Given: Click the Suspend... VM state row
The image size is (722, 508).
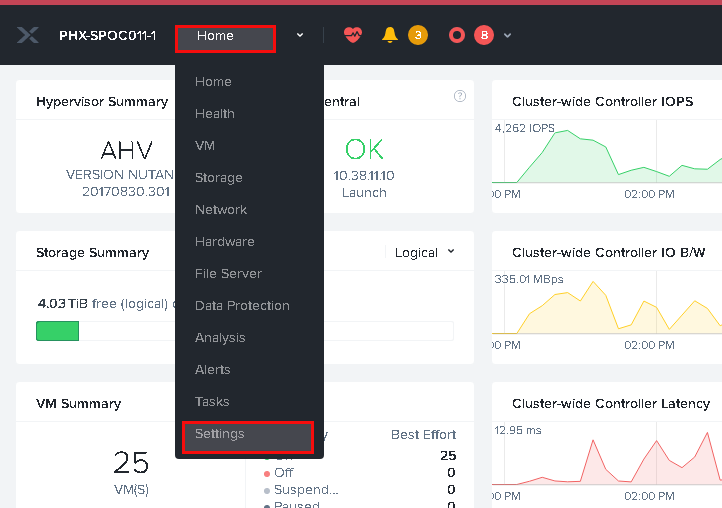Looking at the screenshot, I should (x=360, y=490).
